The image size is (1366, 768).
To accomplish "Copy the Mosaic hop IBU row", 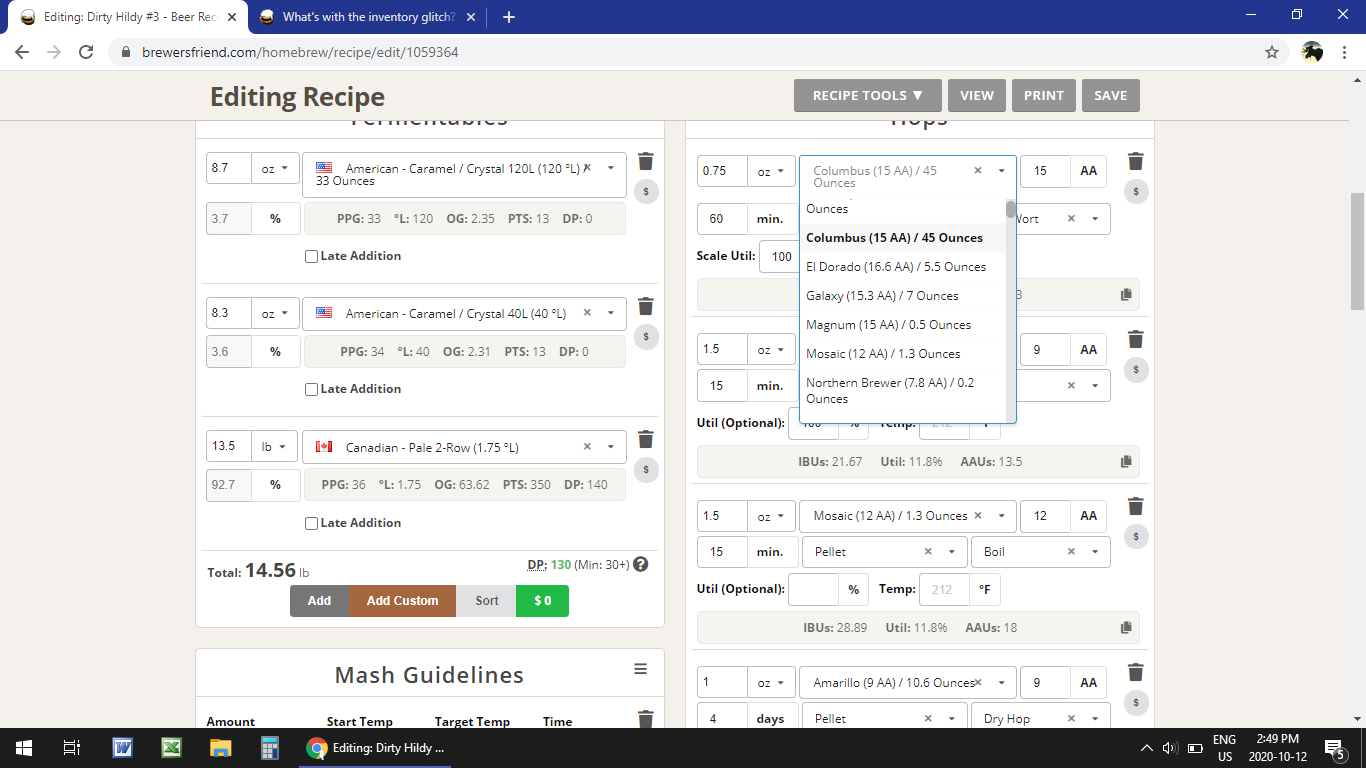I will 1126,628.
